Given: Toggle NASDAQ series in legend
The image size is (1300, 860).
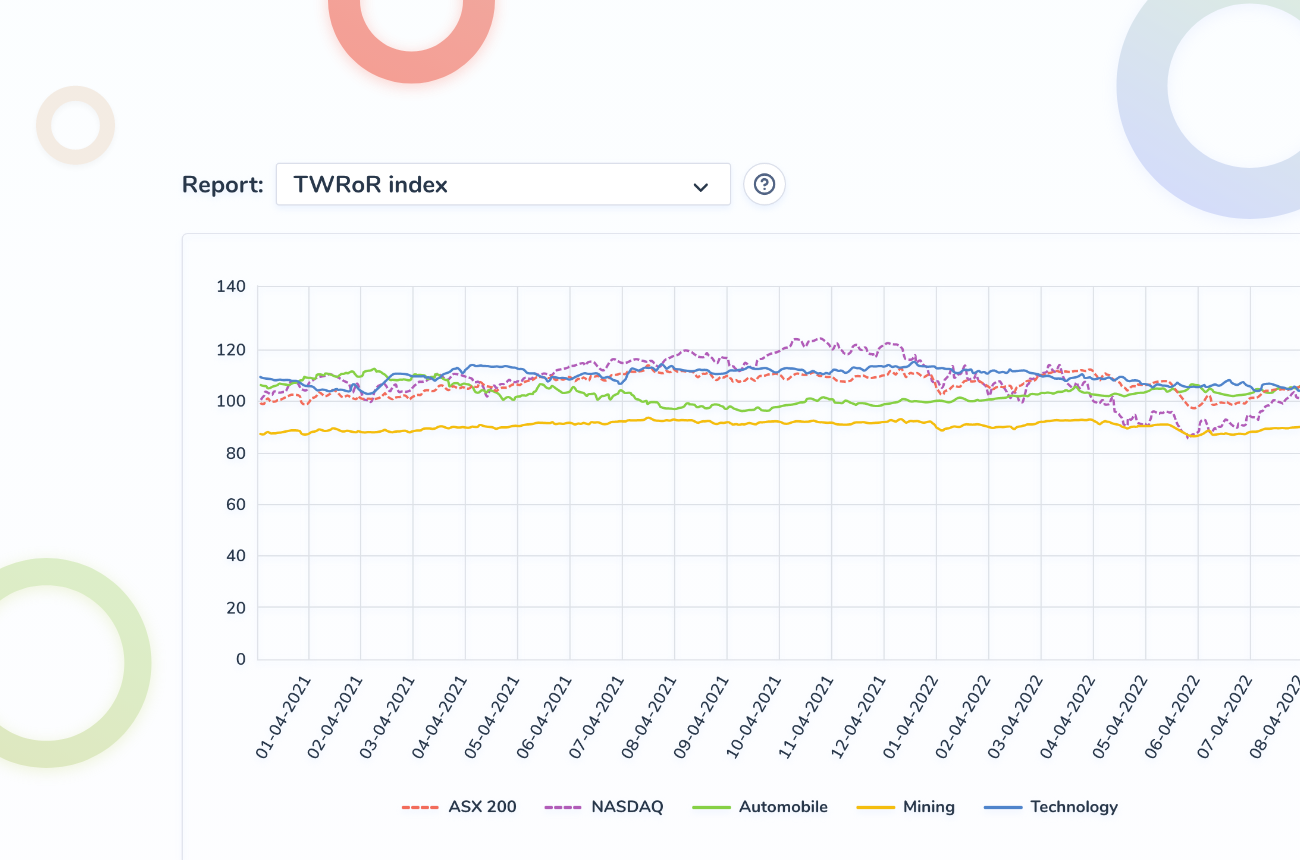Looking at the screenshot, I should point(604,807).
